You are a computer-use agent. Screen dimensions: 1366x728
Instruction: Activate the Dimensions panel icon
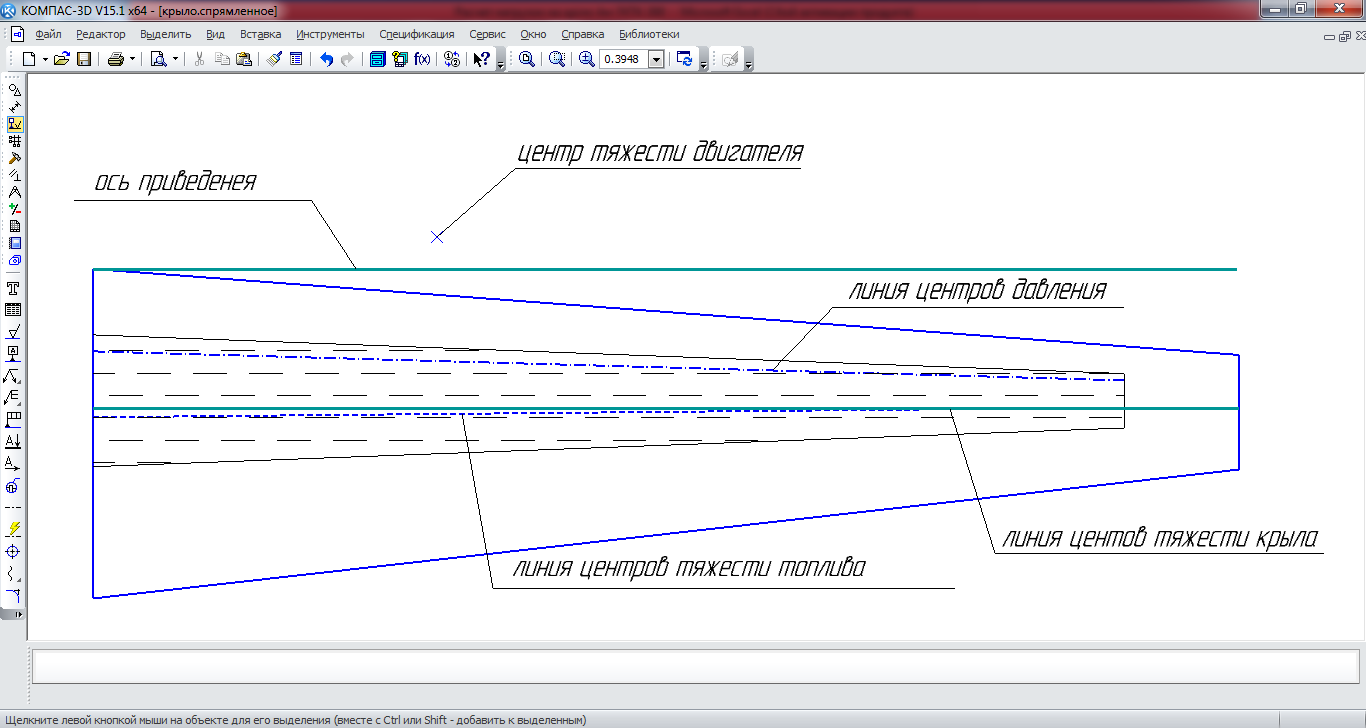15,107
